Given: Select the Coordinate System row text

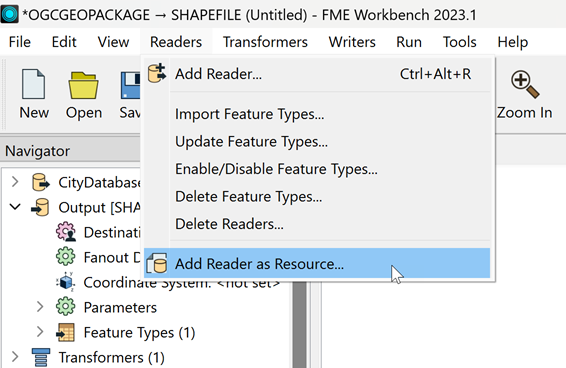Looking at the screenshot, I should pyautogui.click(x=182, y=283).
